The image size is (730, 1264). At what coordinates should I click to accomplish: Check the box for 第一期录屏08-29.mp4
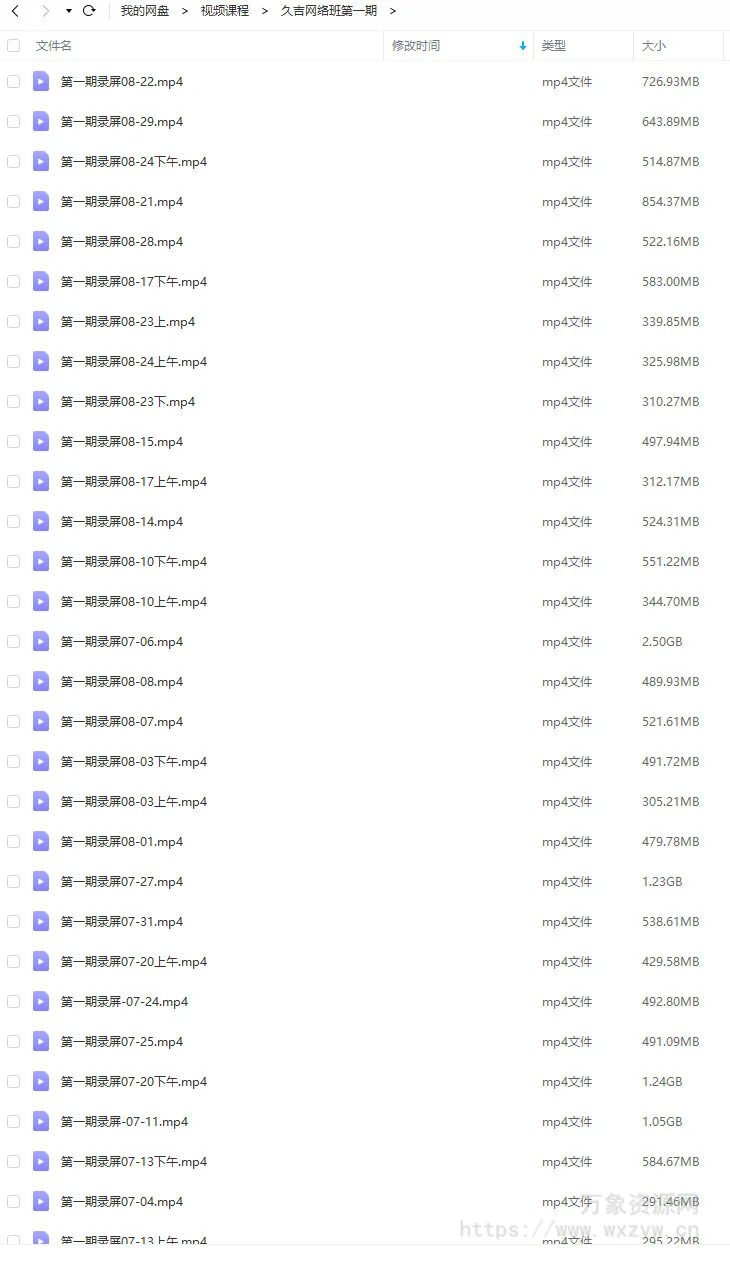click(x=13, y=121)
